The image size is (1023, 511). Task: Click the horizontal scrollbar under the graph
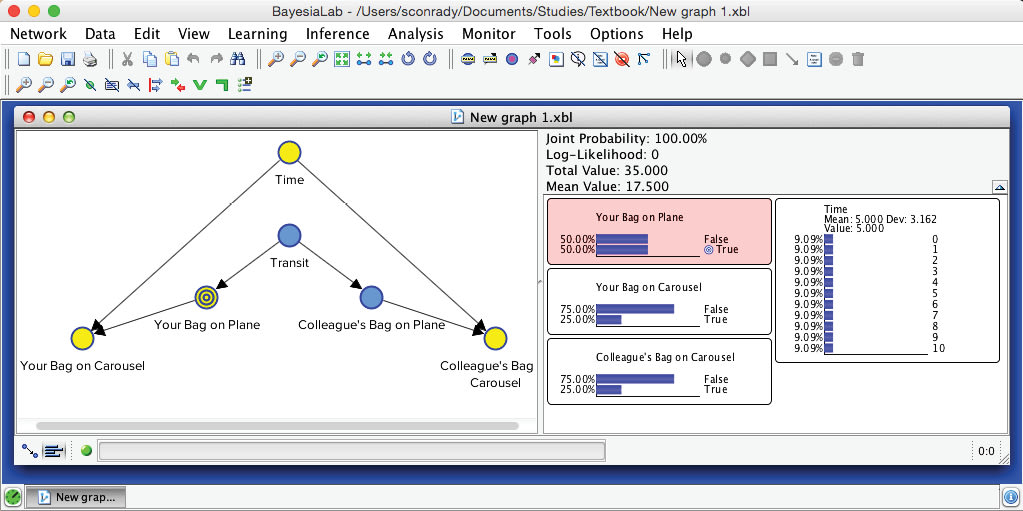point(277,426)
